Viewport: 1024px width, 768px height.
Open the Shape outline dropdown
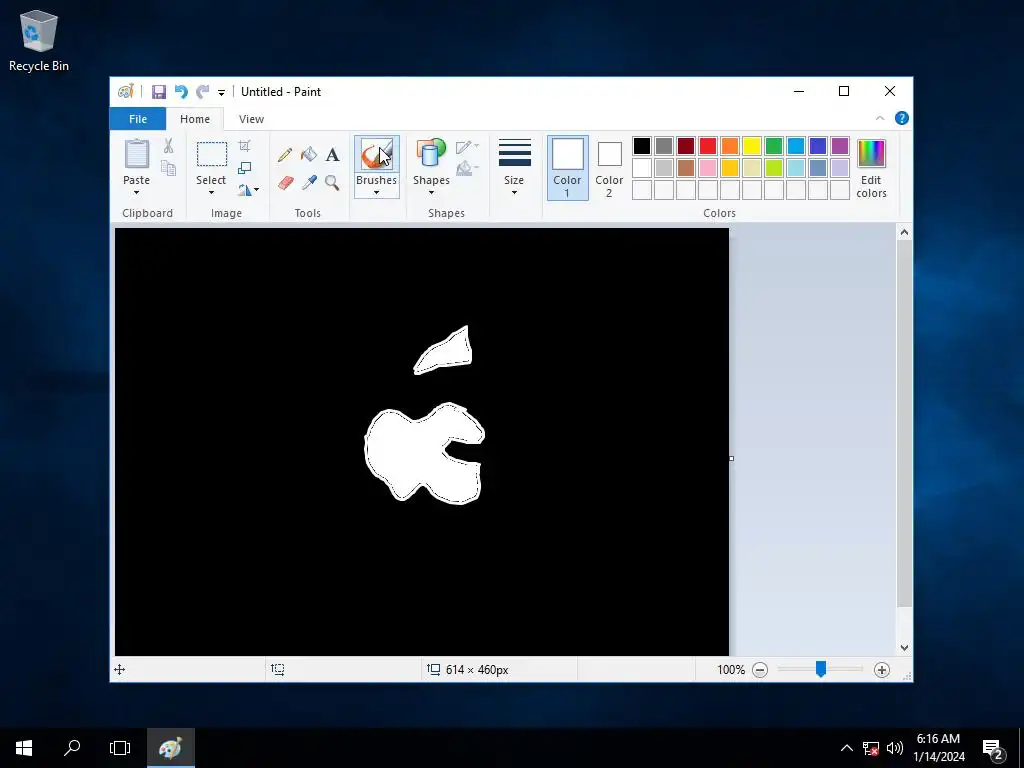(468, 147)
